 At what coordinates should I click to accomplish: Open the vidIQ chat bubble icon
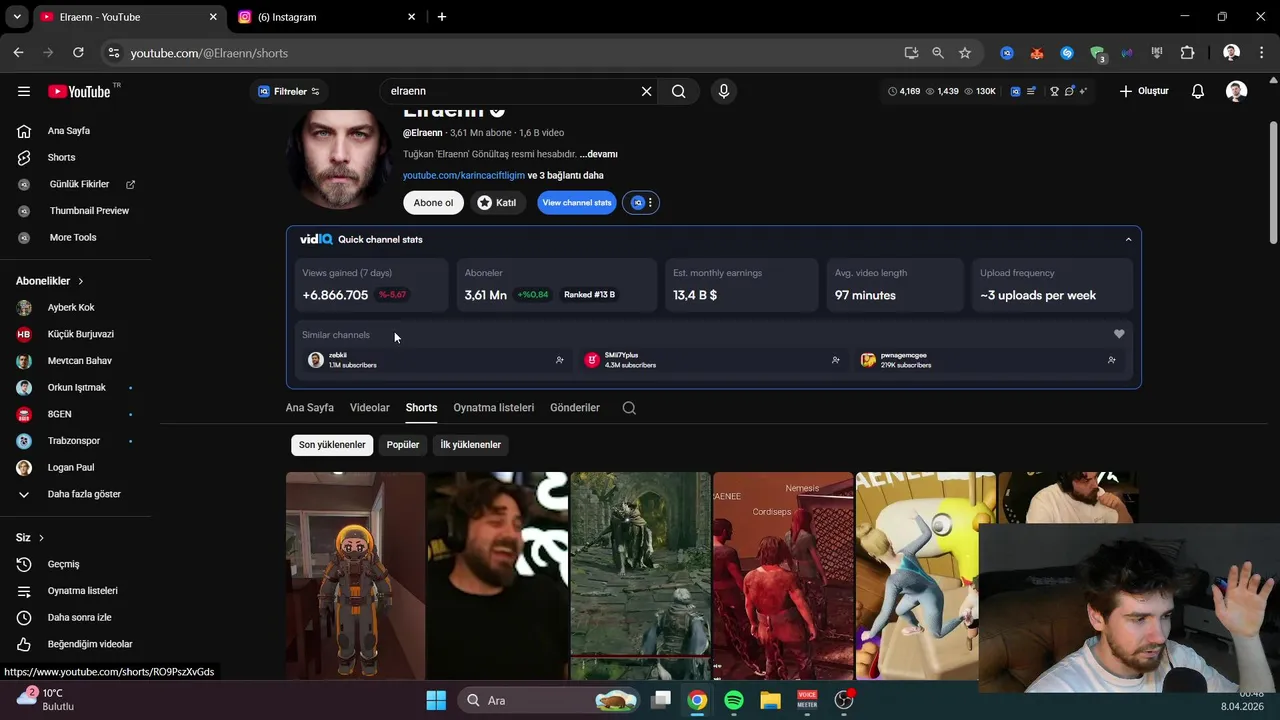(1069, 91)
